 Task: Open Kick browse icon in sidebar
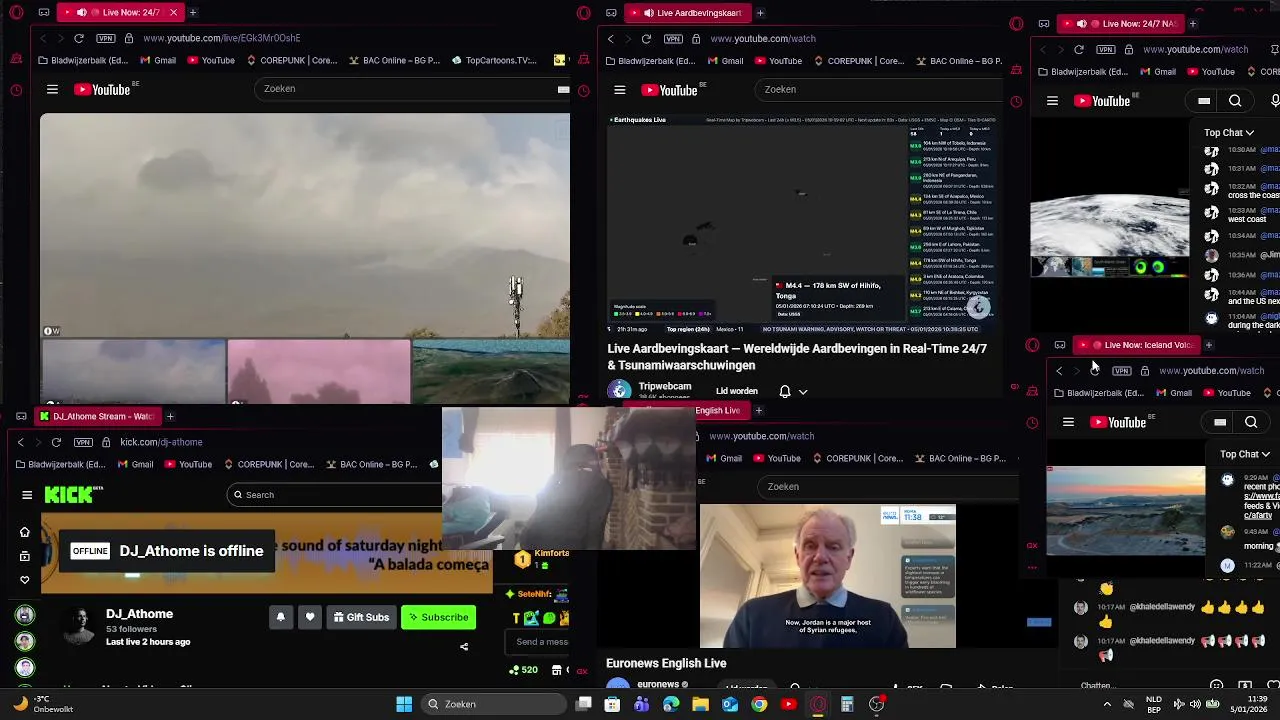click(x=25, y=556)
